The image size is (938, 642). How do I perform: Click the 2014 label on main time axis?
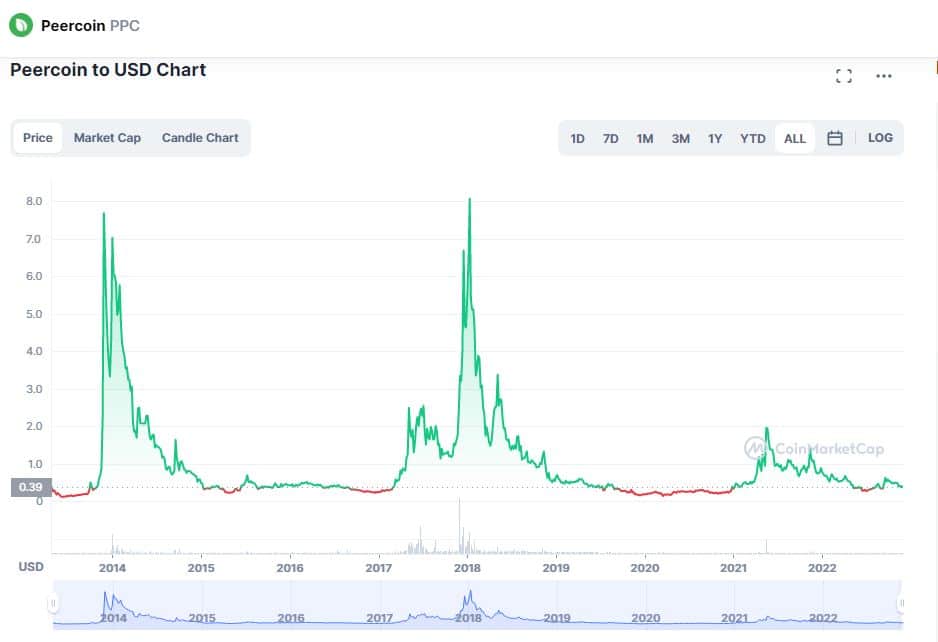click(112, 568)
